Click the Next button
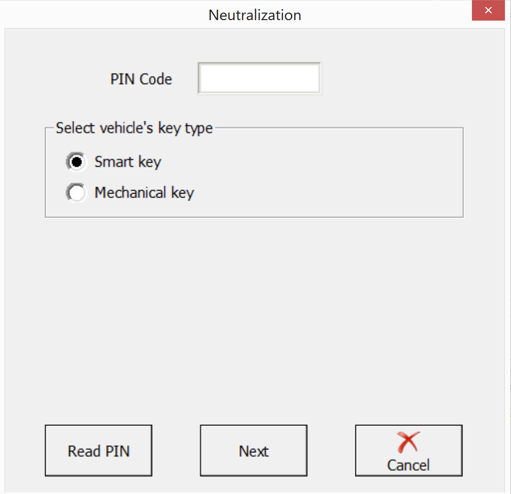The width and height of the screenshot is (511, 494). tap(254, 450)
